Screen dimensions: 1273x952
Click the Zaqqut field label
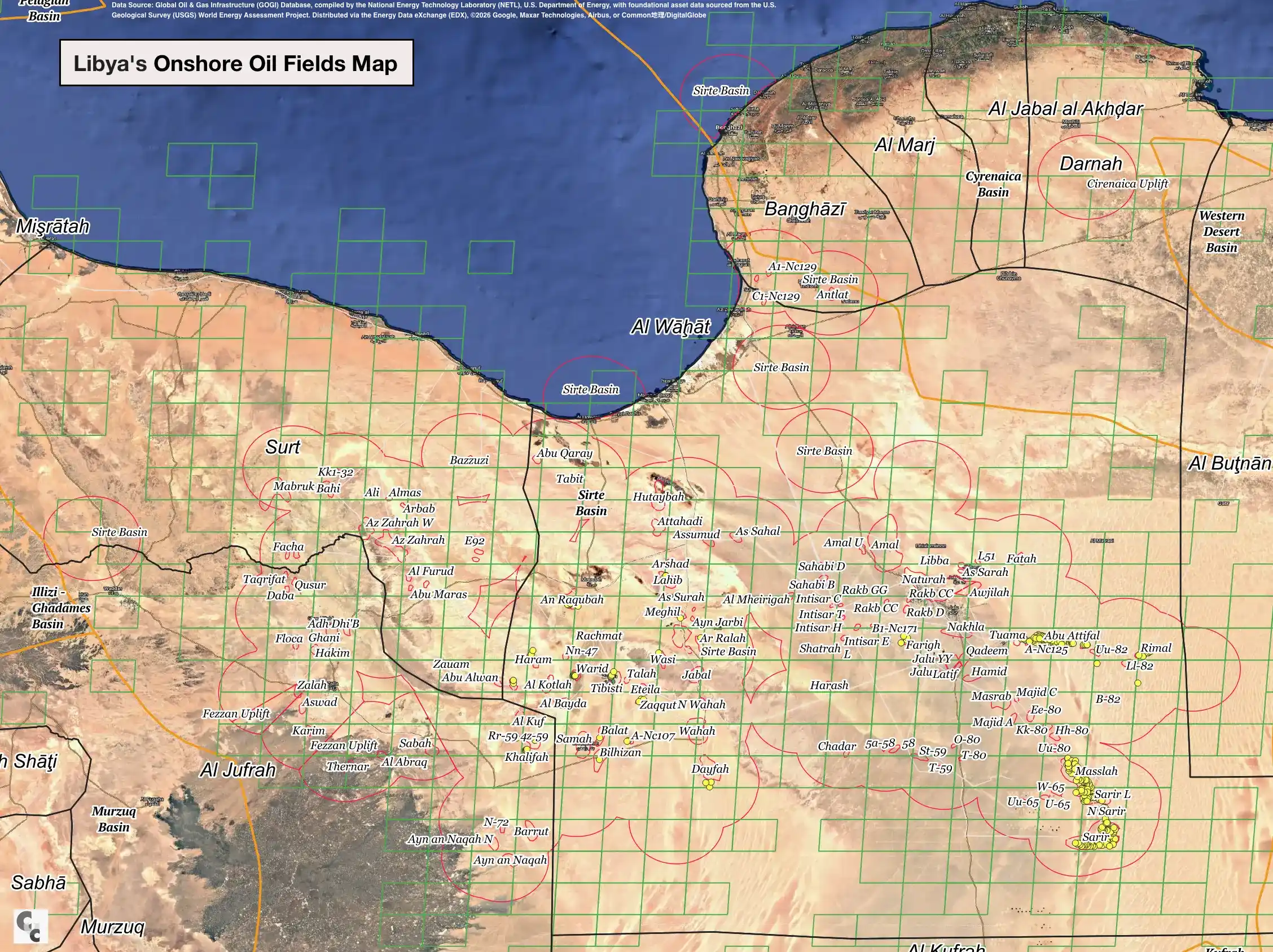tap(657, 704)
